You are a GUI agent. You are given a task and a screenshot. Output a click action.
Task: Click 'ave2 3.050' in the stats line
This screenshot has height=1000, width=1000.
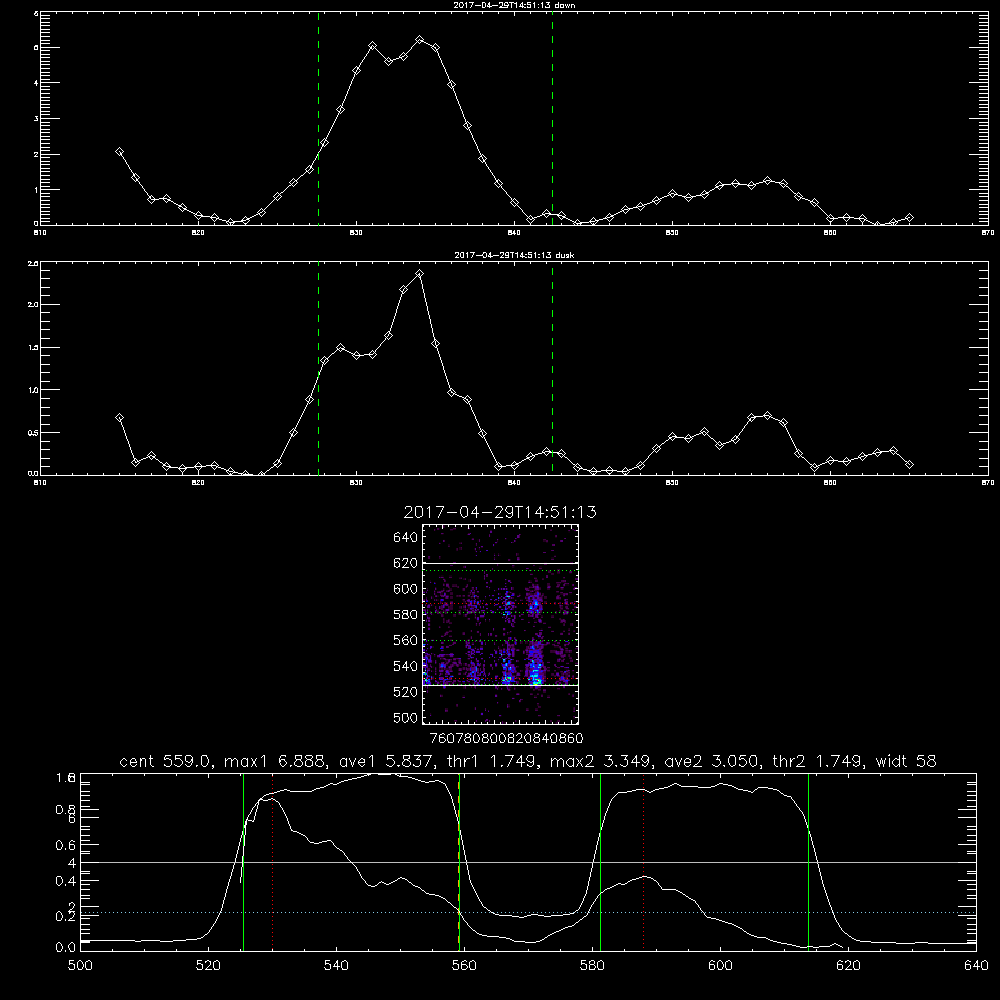coord(711,761)
